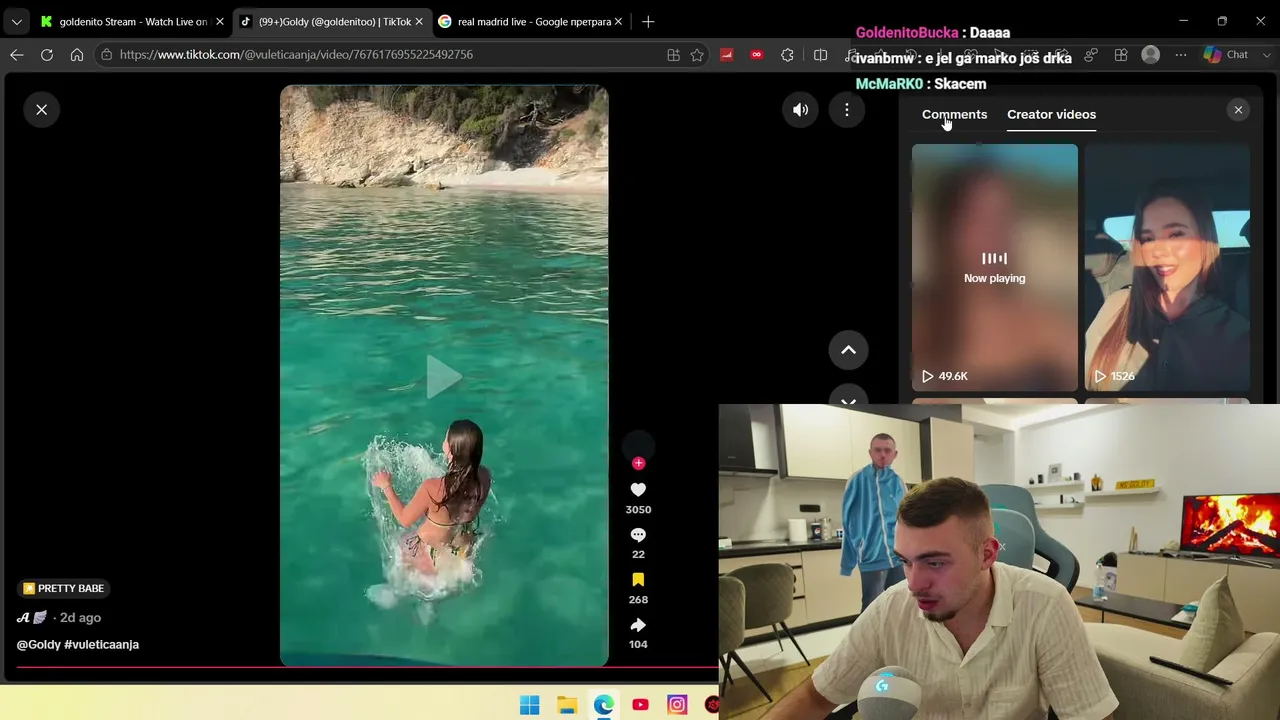Open File Explorer from the taskbar
1280x720 pixels.
[567, 705]
